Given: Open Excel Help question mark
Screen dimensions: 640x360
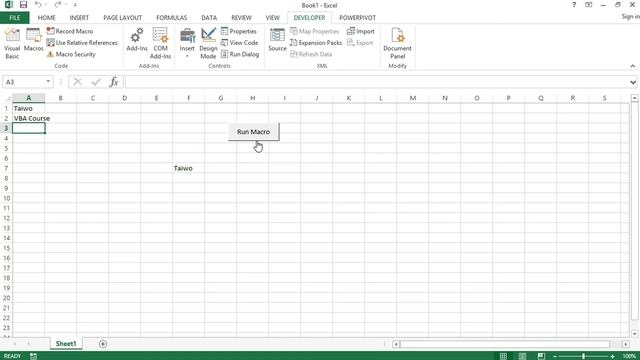Looking at the screenshot, I should pyautogui.click(x=574, y=5).
